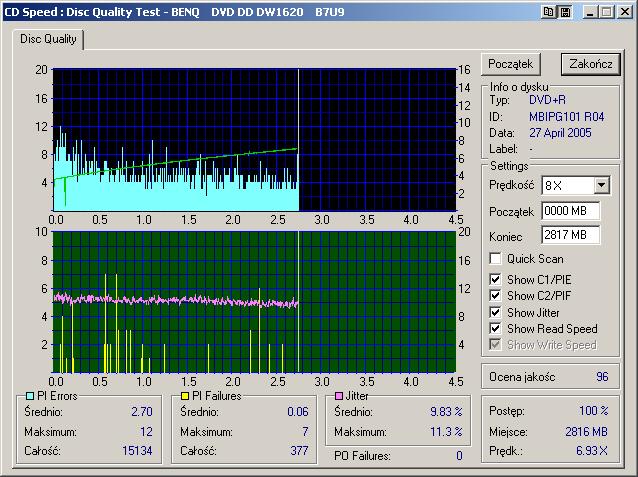Click the disc ID text MBIPG101 R04
This screenshot has width=638, height=477.
point(566,117)
